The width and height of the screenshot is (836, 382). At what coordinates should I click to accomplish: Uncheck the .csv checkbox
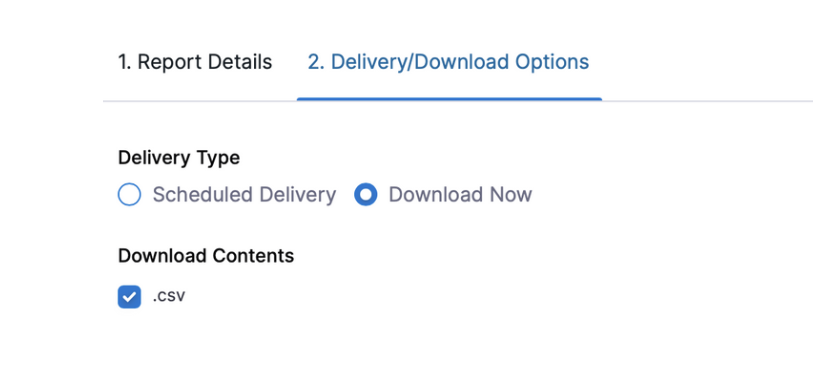(130, 297)
